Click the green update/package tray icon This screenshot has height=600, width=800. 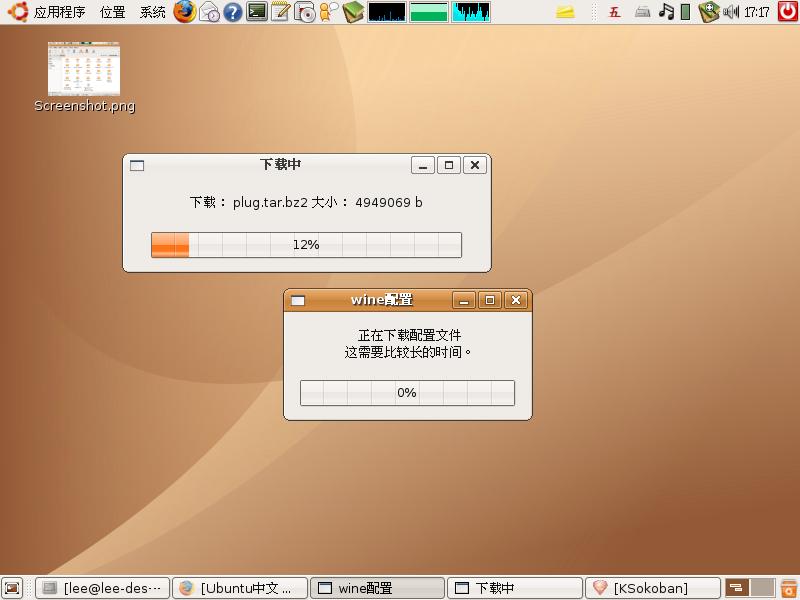[x=708, y=12]
